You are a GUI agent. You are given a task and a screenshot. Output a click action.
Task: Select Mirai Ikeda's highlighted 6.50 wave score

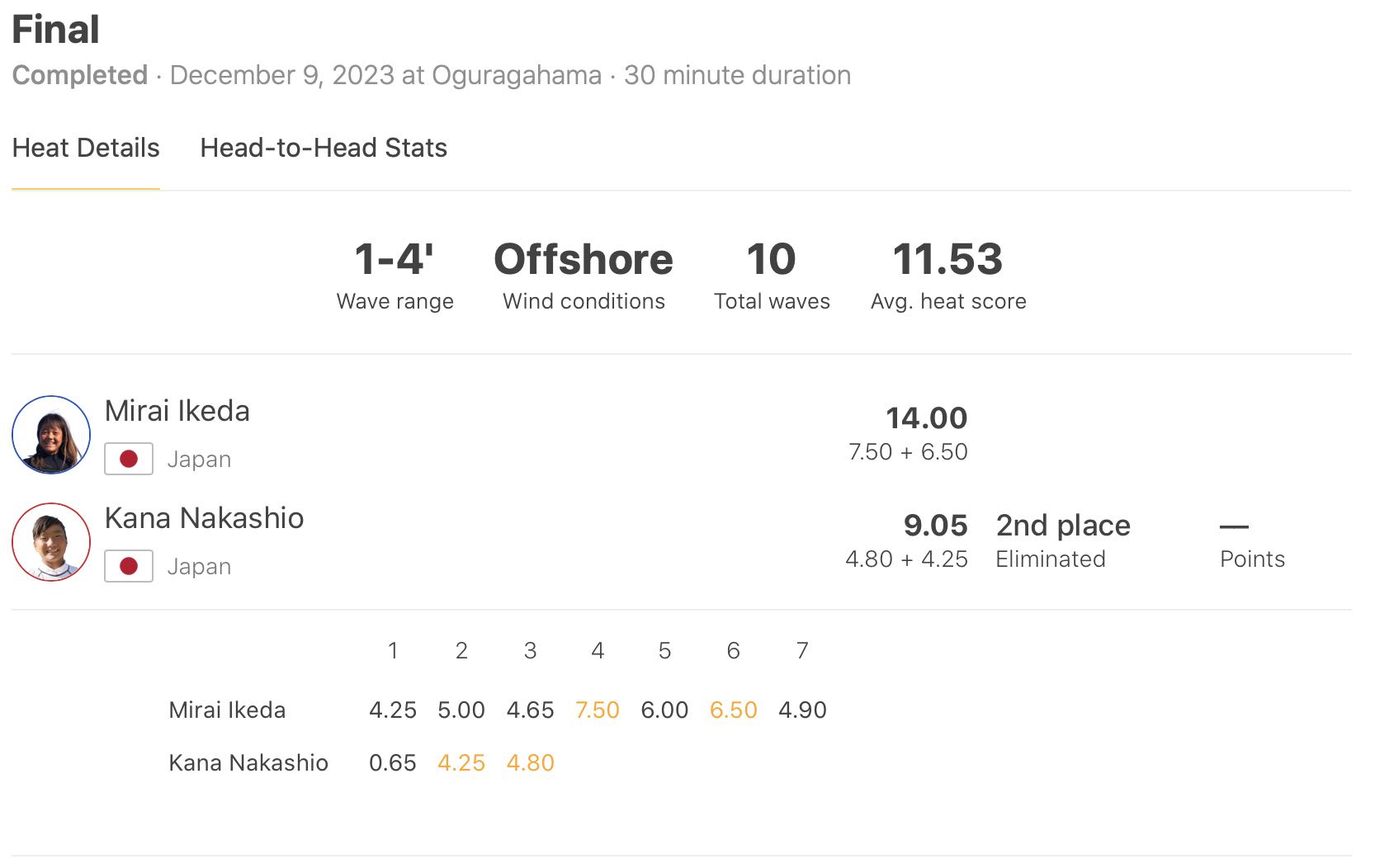pyautogui.click(x=733, y=710)
